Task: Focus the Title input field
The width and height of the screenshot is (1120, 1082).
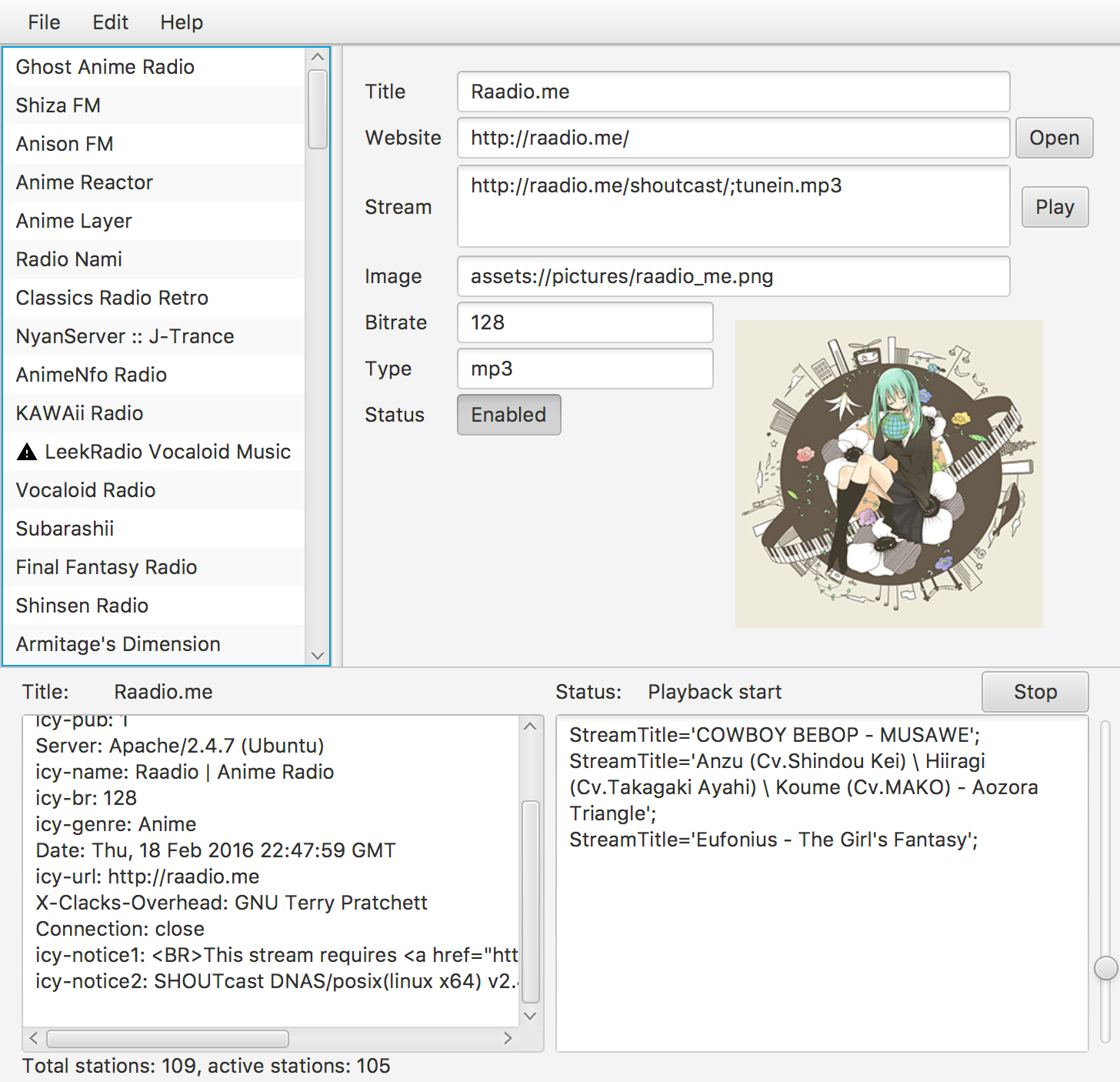Action: [734, 92]
